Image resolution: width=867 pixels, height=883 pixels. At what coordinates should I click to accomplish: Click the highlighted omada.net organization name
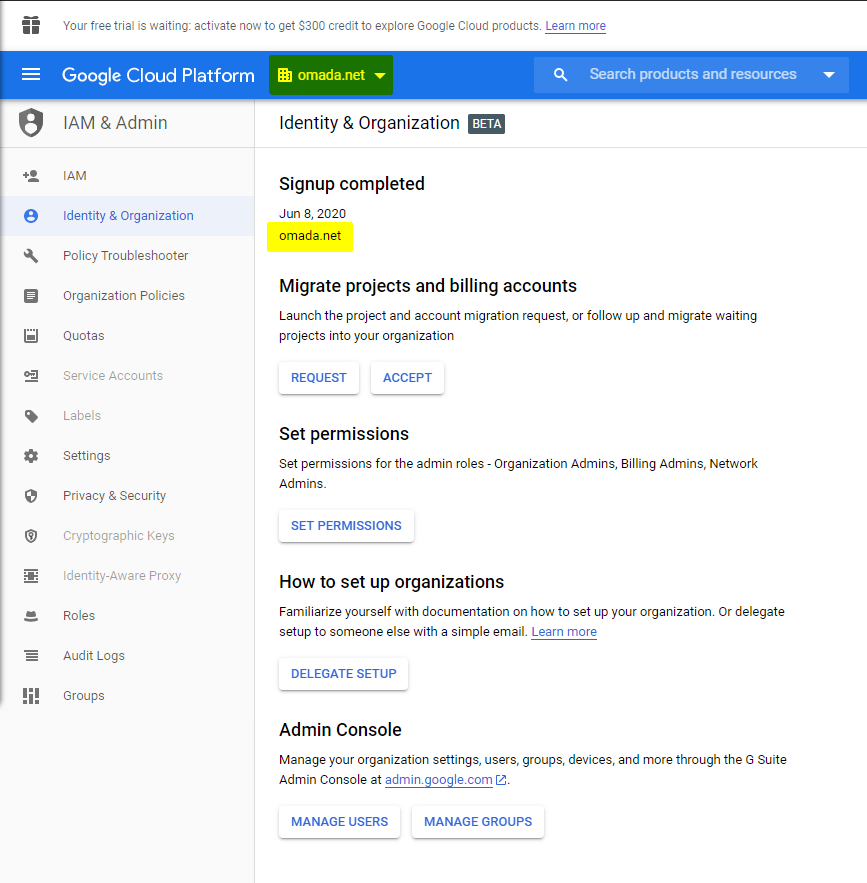click(310, 237)
